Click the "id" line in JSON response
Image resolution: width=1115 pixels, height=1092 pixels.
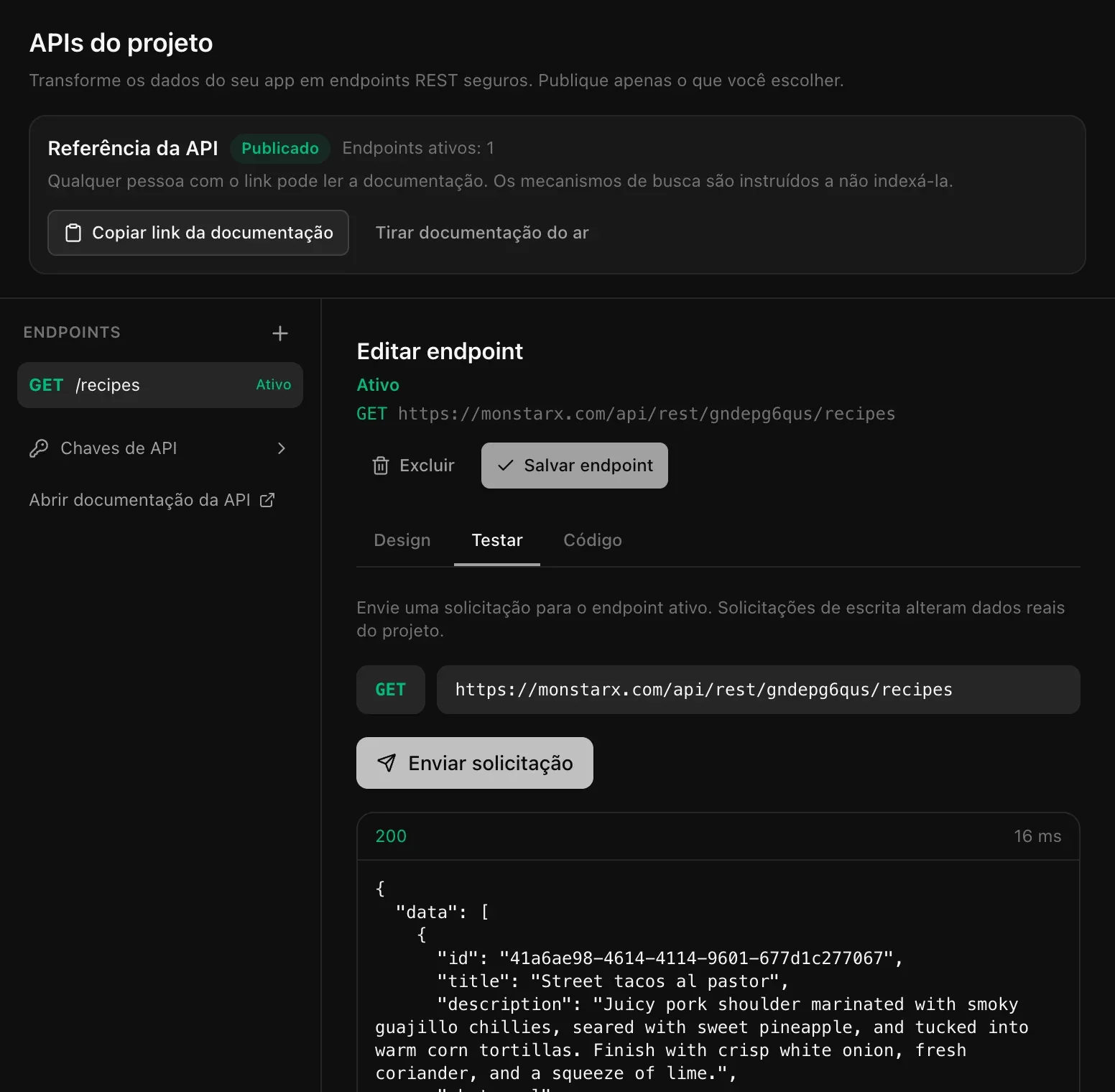point(670,958)
